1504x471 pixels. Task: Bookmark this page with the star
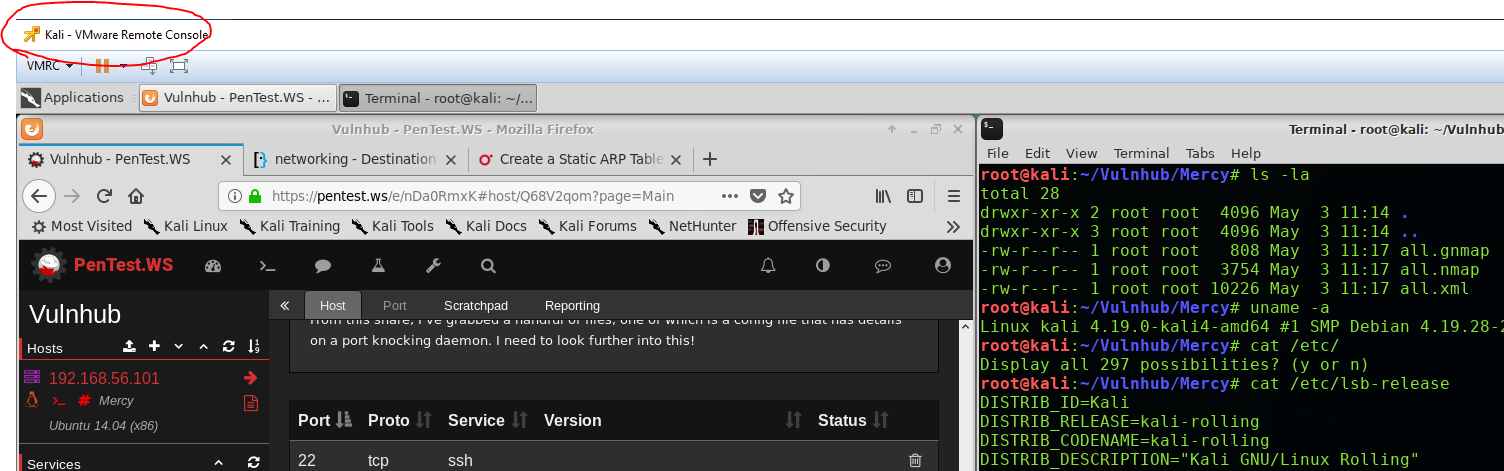coord(786,195)
